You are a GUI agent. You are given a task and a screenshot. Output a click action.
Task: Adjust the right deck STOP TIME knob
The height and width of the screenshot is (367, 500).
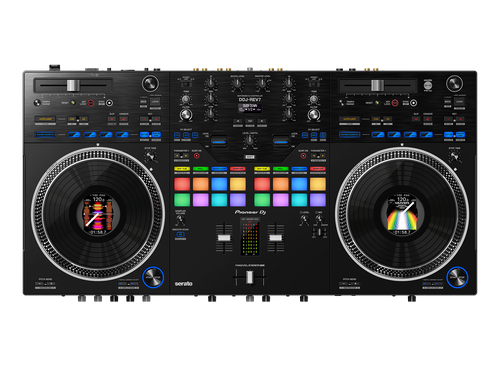click(x=454, y=155)
